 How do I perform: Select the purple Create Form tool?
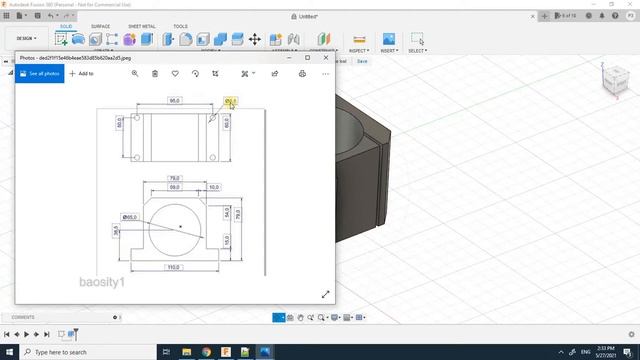(130, 39)
